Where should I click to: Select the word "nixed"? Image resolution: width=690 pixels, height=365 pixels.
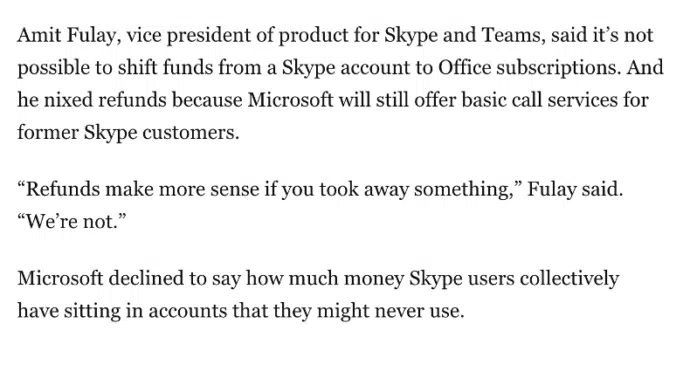point(68,100)
